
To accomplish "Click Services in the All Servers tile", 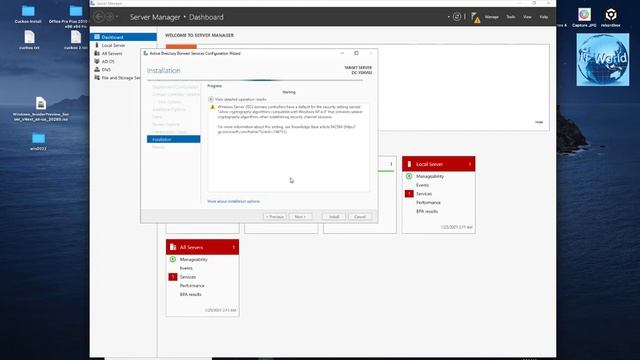I will click(188, 277).
